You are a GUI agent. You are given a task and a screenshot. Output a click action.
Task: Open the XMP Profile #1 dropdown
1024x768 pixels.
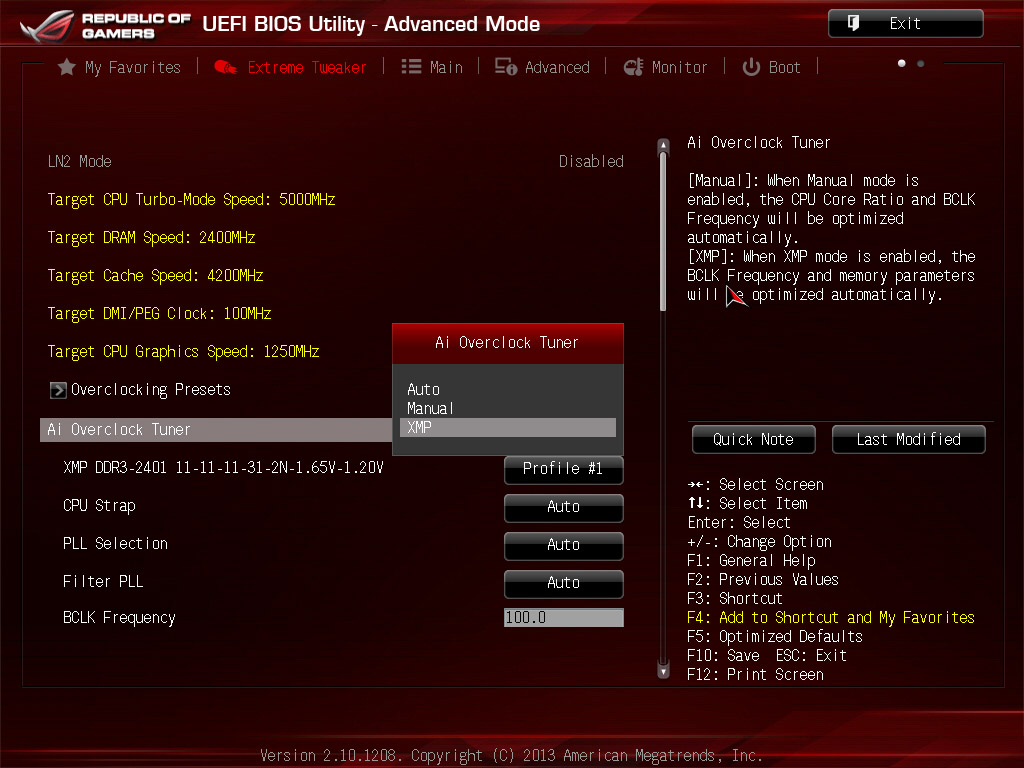(564, 469)
